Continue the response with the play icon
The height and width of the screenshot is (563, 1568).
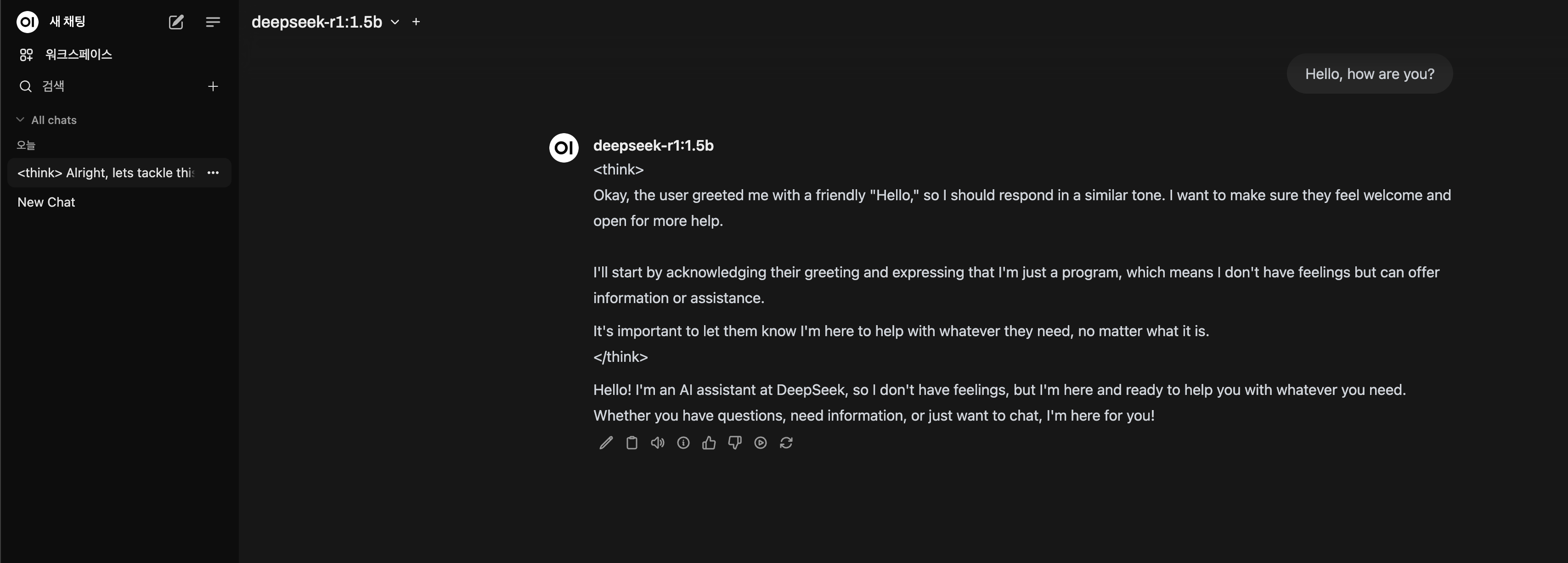point(760,443)
